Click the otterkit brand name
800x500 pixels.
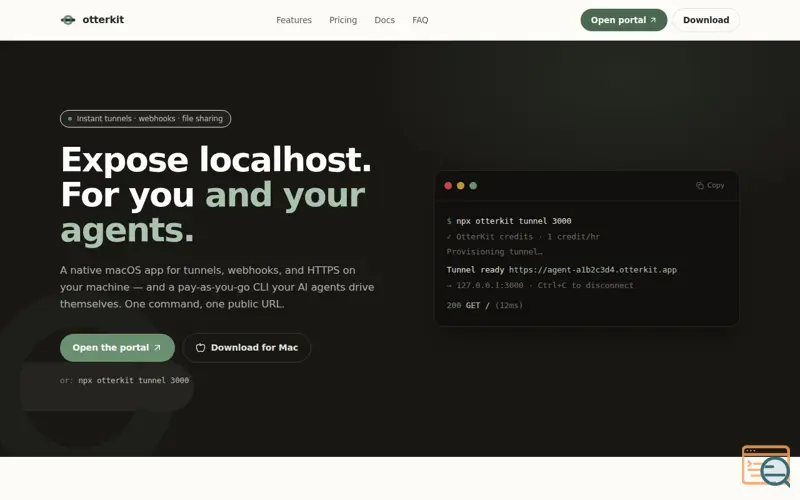point(103,19)
